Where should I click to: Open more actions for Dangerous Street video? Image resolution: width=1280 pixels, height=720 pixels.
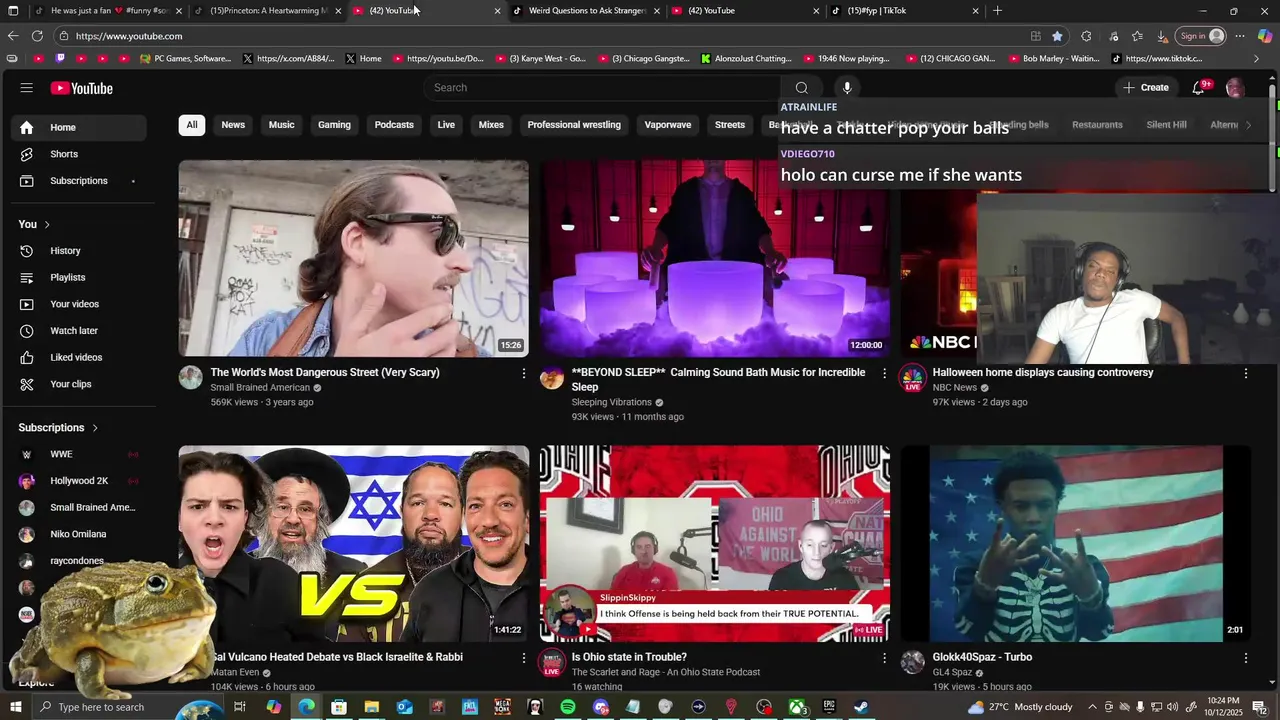(523, 373)
